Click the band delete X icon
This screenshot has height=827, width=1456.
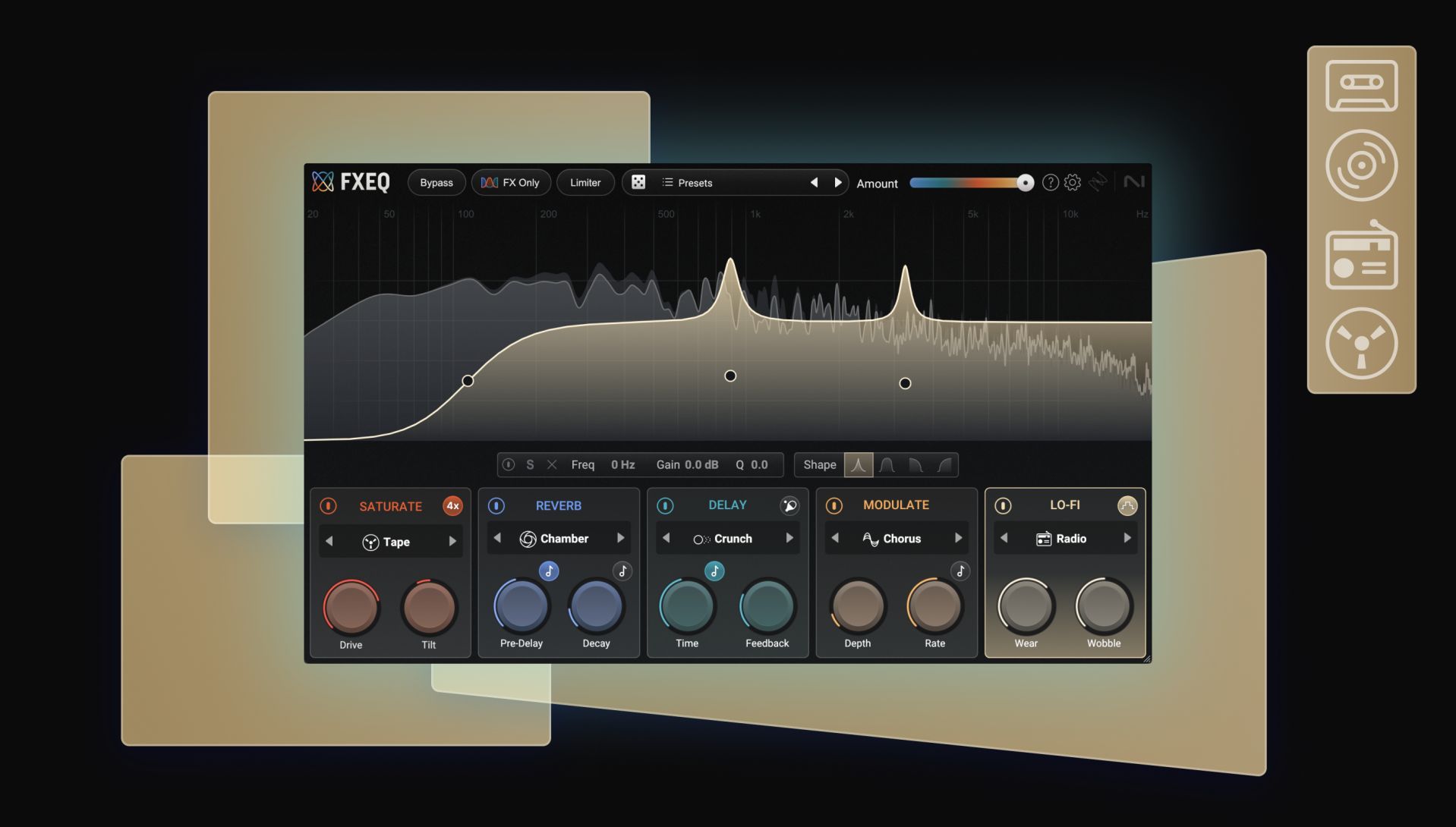point(552,464)
